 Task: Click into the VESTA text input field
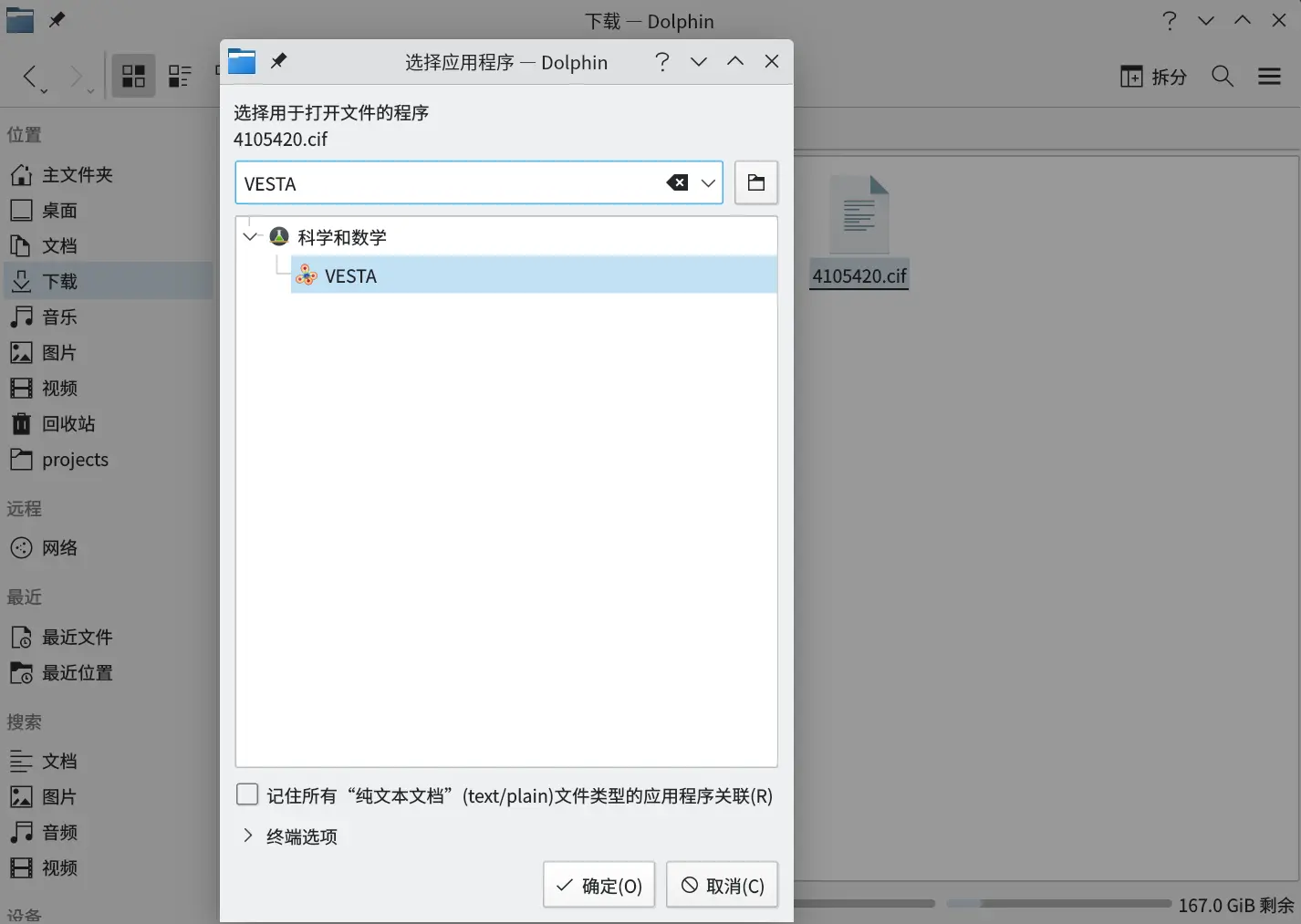[x=452, y=183]
